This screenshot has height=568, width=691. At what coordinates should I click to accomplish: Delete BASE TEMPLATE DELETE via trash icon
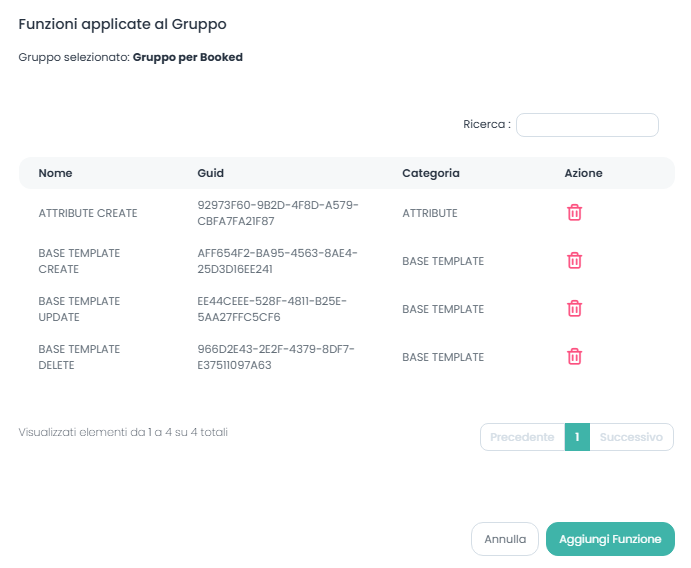point(574,357)
